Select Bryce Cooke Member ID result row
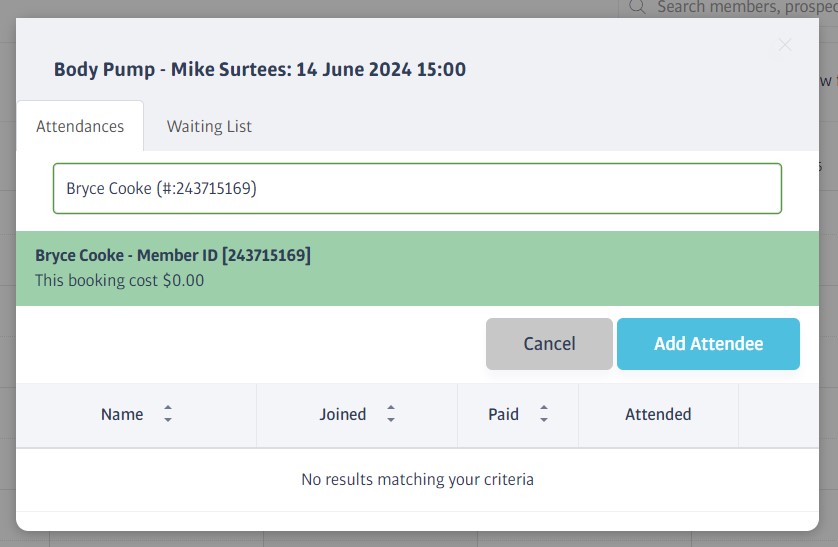 tap(417, 268)
